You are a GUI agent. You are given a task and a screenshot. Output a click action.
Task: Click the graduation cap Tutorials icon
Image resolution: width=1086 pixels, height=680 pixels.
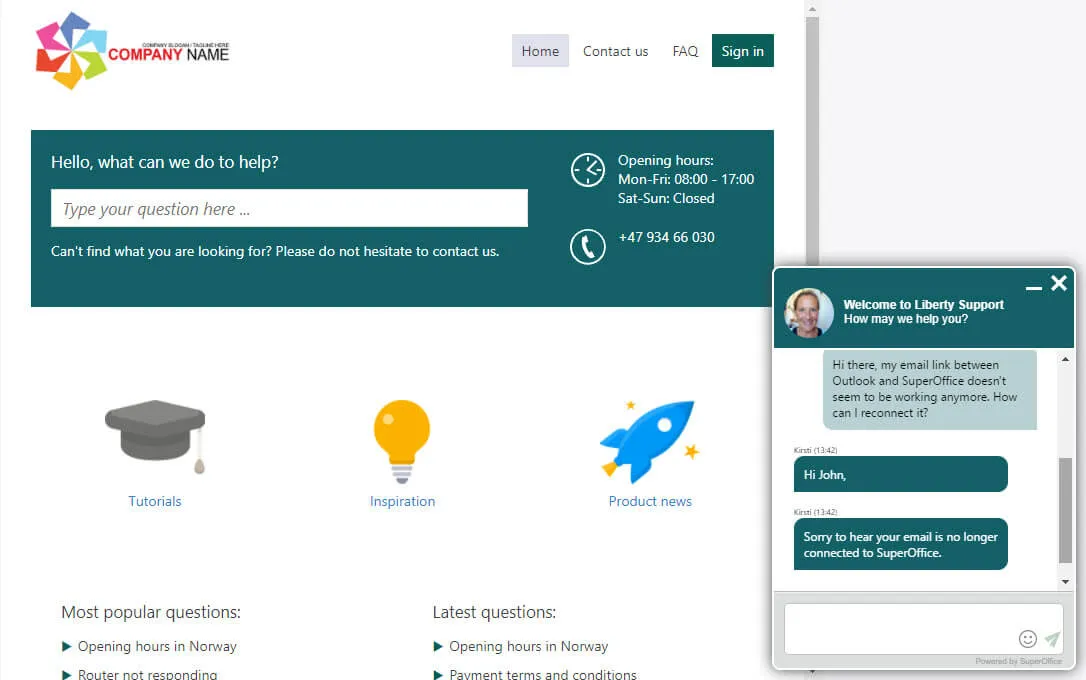(155, 436)
